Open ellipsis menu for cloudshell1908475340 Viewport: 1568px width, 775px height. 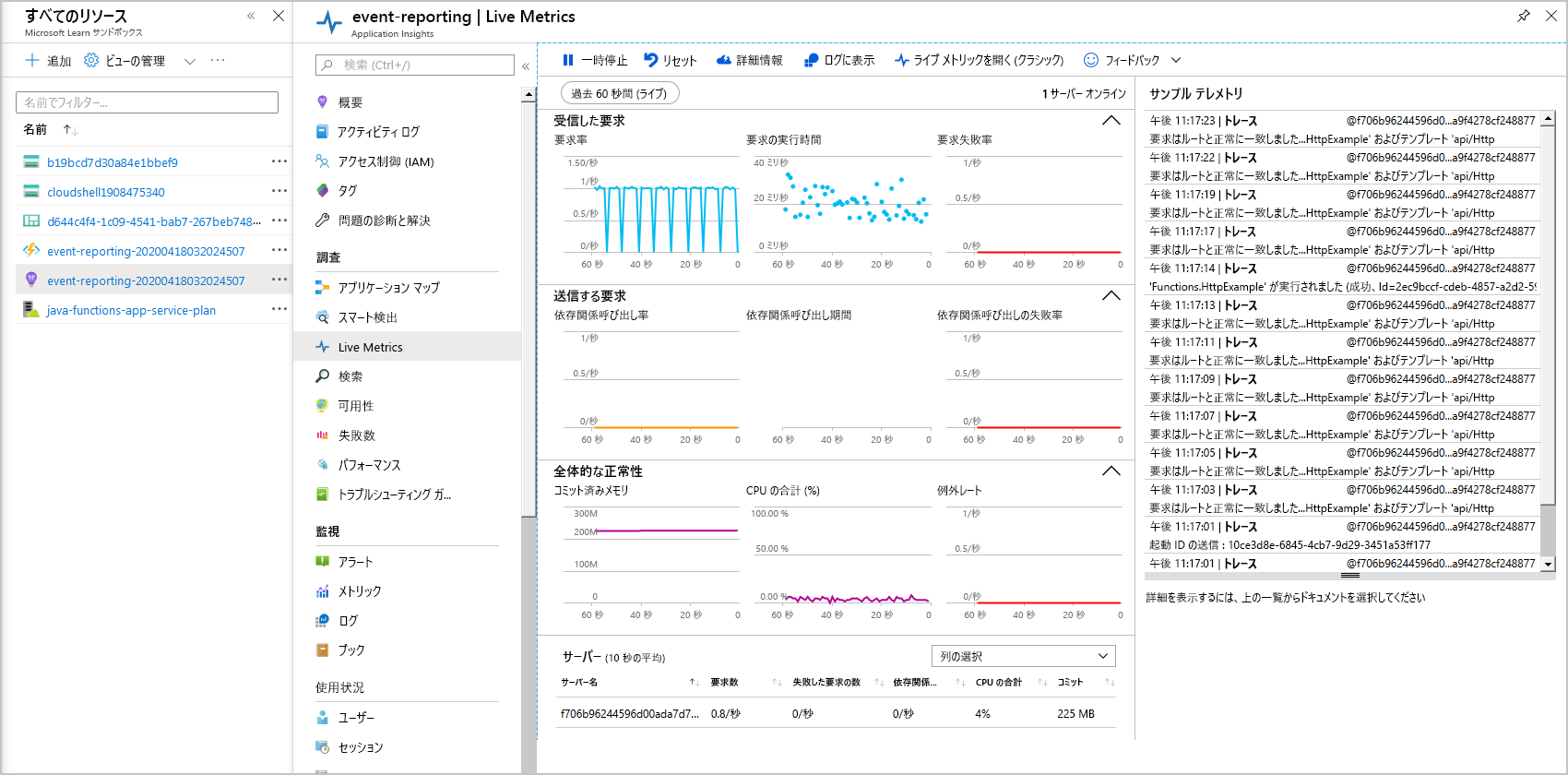point(279,191)
